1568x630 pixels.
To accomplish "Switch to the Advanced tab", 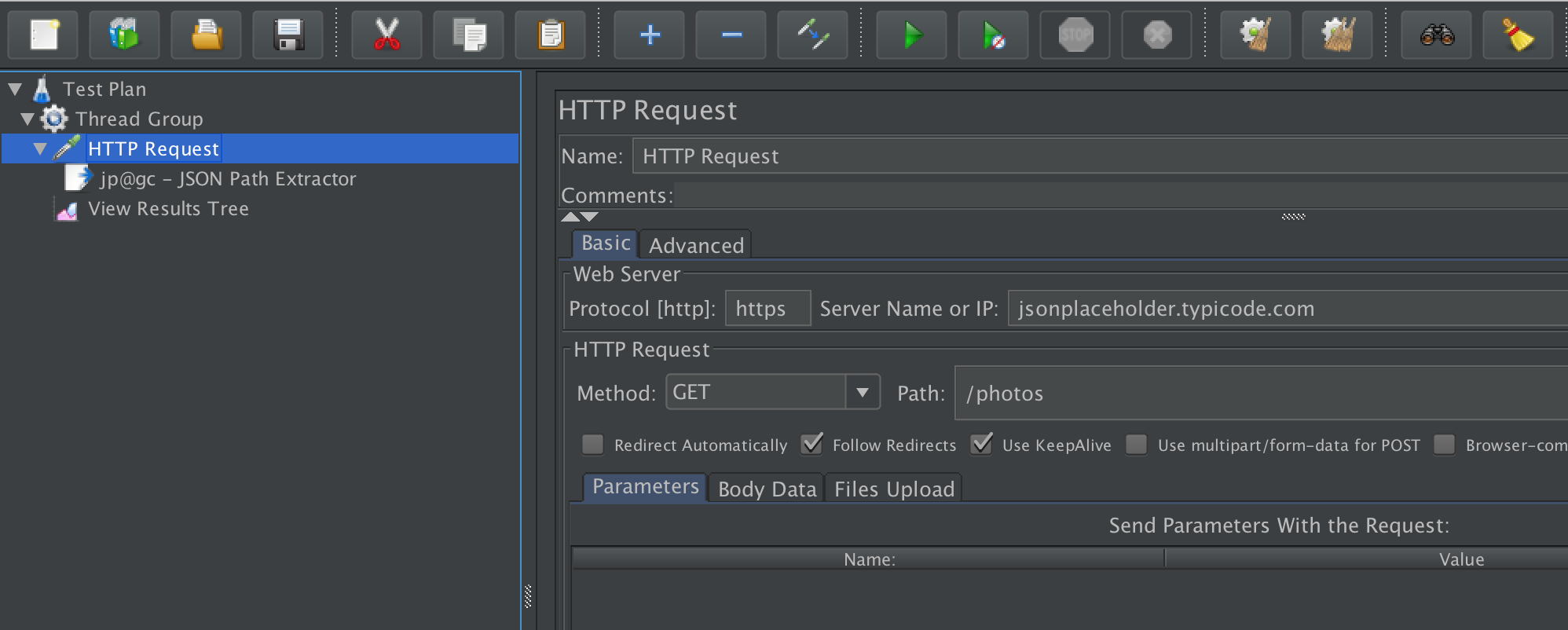I will [x=695, y=245].
